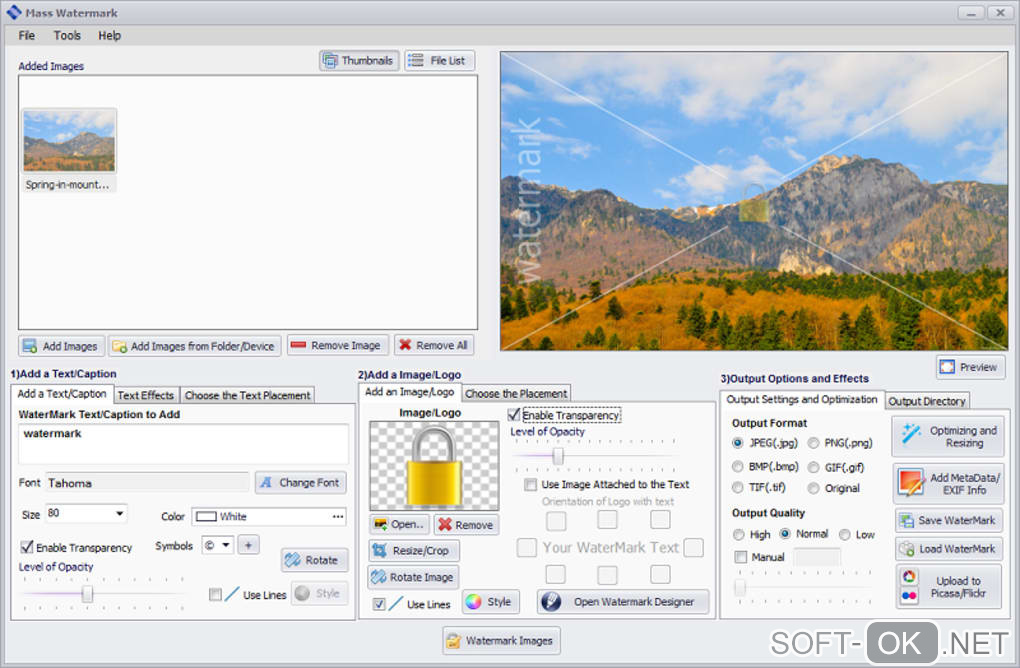Add symbol with plus button
The width and height of the screenshot is (1020, 668).
248,545
